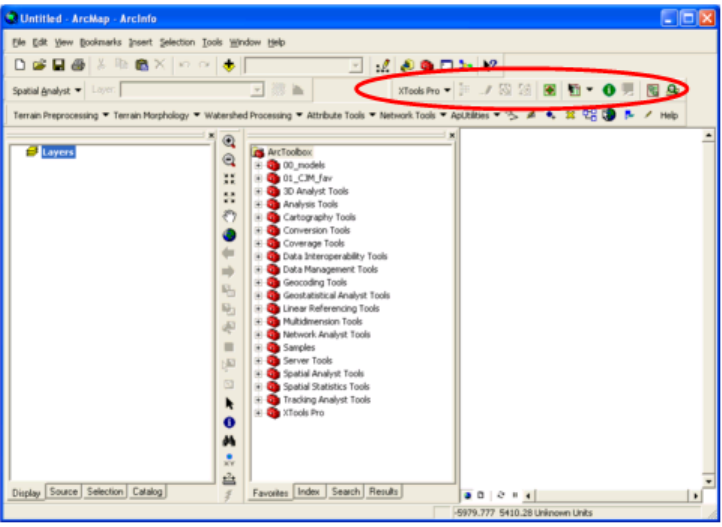Click the Add Data plus icon
Viewport: 722px width, 527px height.
(x=229, y=65)
